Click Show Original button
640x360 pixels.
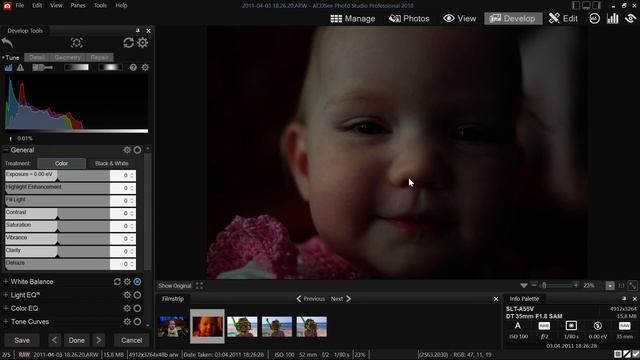(x=174, y=286)
